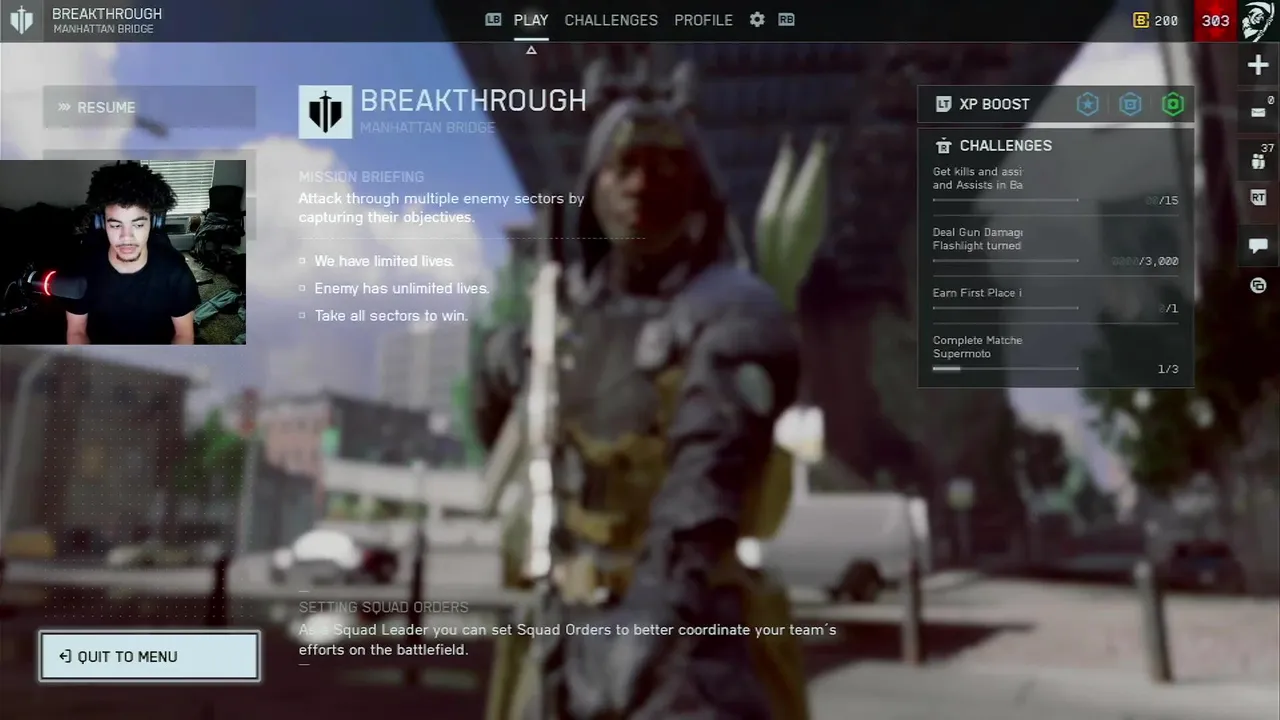Image resolution: width=1280 pixels, height=720 pixels.
Task: Select the 'Deal Gun Damage' challenge
Action: [1055, 246]
